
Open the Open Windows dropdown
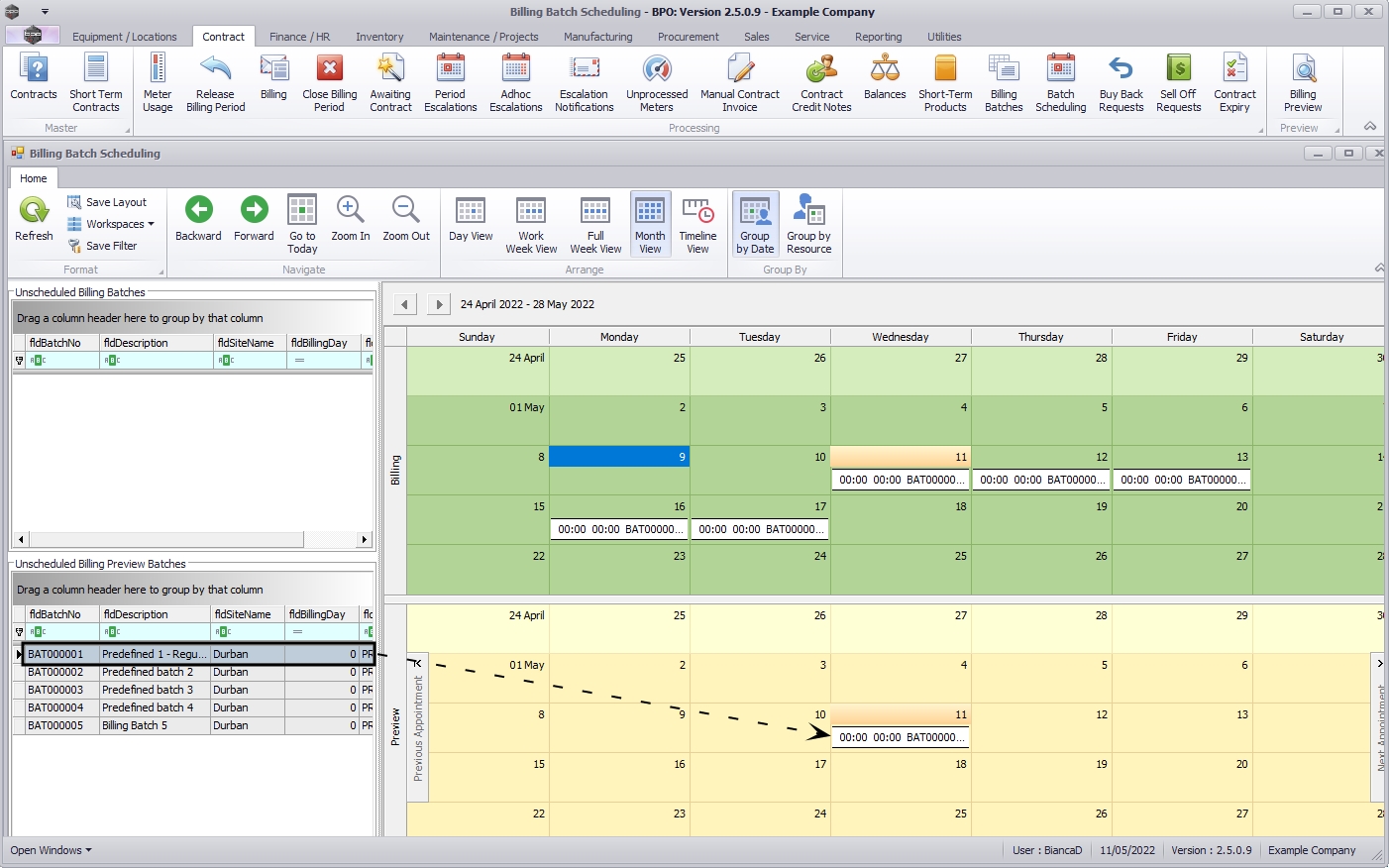click(51, 850)
